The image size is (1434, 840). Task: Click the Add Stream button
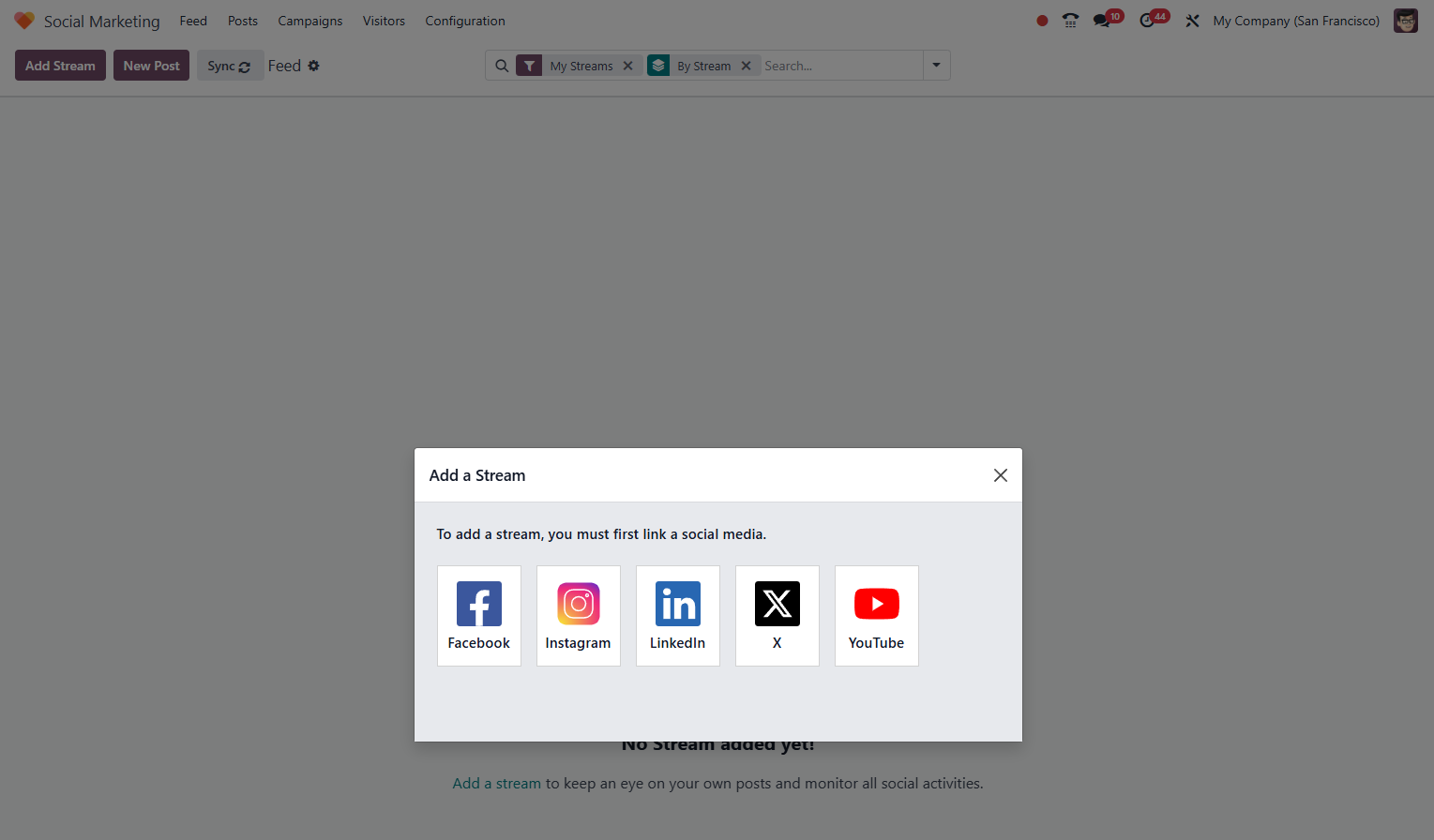(60, 66)
